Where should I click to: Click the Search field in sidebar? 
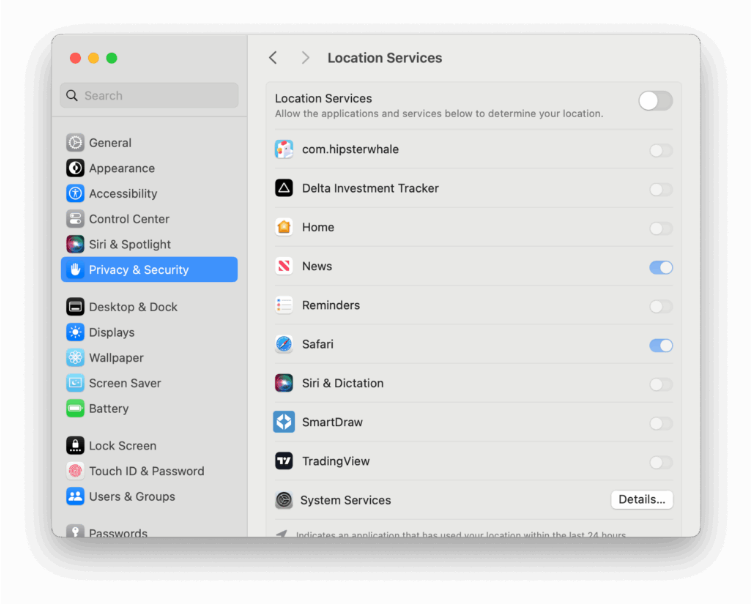149,95
